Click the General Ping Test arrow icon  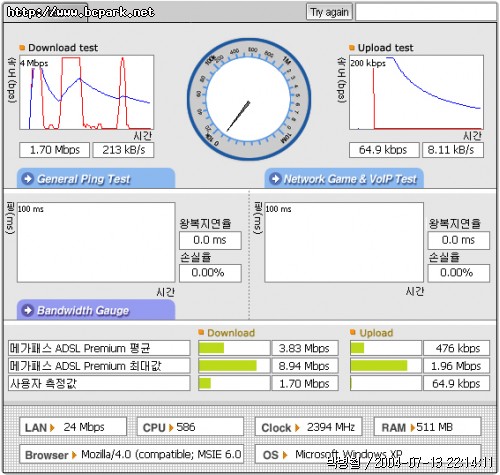tap(28, 179)
